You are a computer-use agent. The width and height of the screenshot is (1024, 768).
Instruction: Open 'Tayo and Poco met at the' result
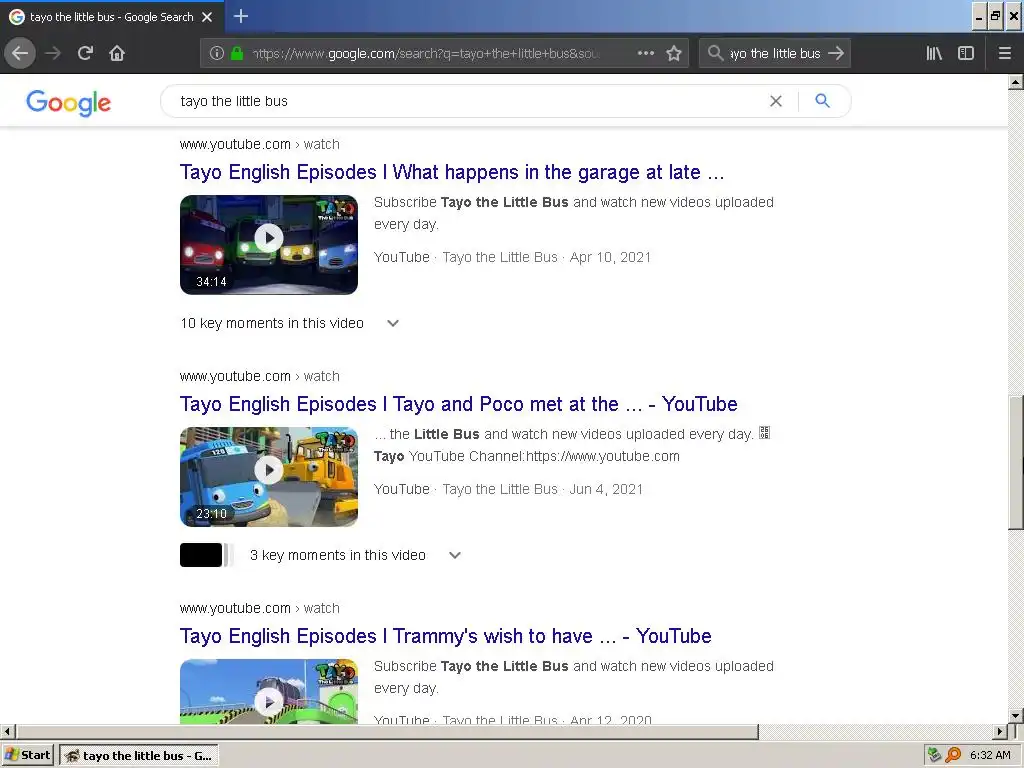pos(458,404)
